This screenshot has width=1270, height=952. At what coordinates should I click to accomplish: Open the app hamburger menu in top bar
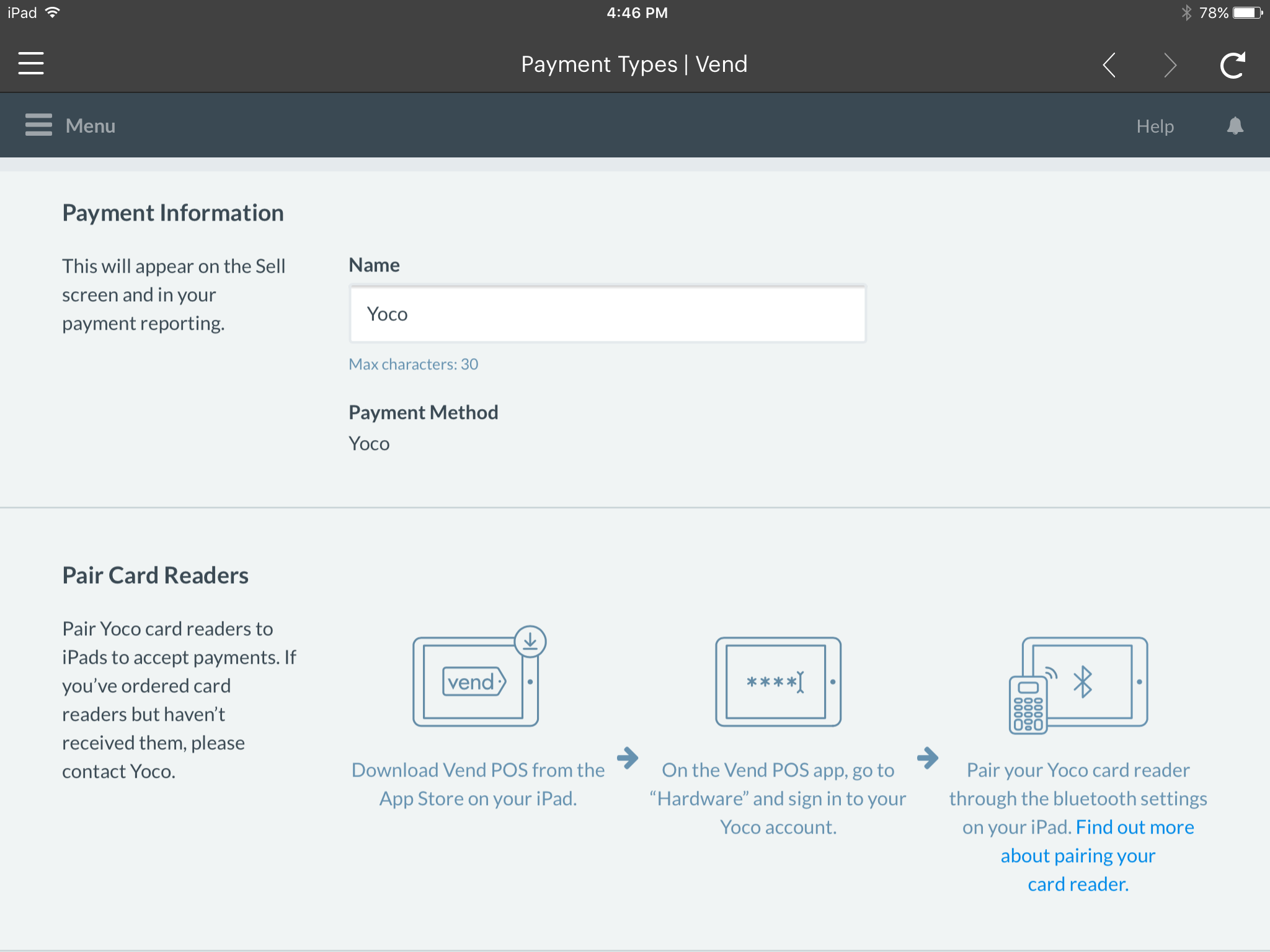31,64
